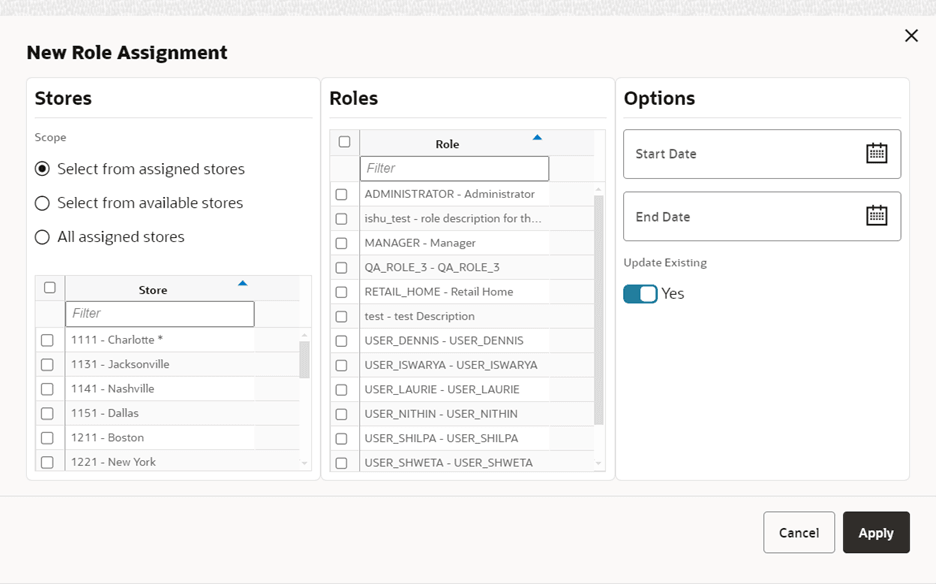Check the MANAGER - Manager role
Image resolution: width=936 pixels, height=584 pixels.
pyautogui.click(x=342, y=243)
